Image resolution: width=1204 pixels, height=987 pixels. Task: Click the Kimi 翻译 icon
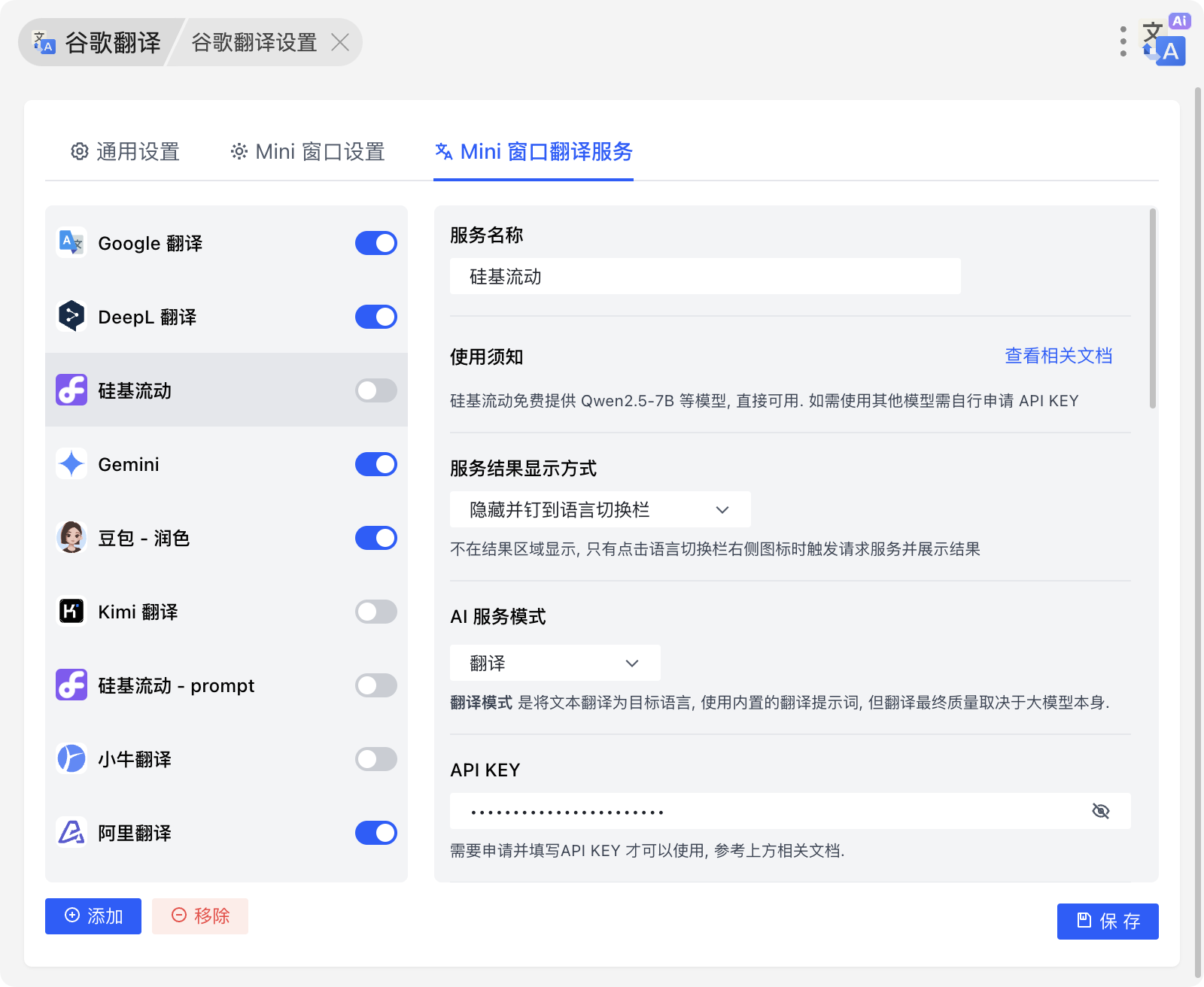point(71,612)
